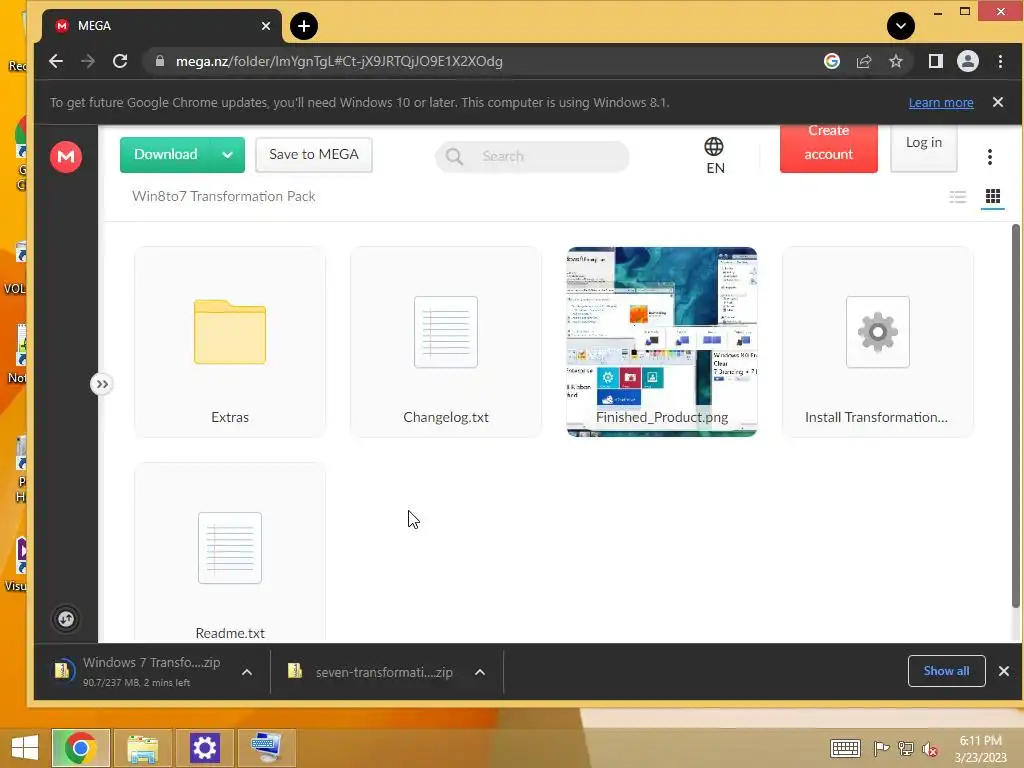
Task: Open Finished_Product.png thumbnail
Action: (x=662, y=342)
